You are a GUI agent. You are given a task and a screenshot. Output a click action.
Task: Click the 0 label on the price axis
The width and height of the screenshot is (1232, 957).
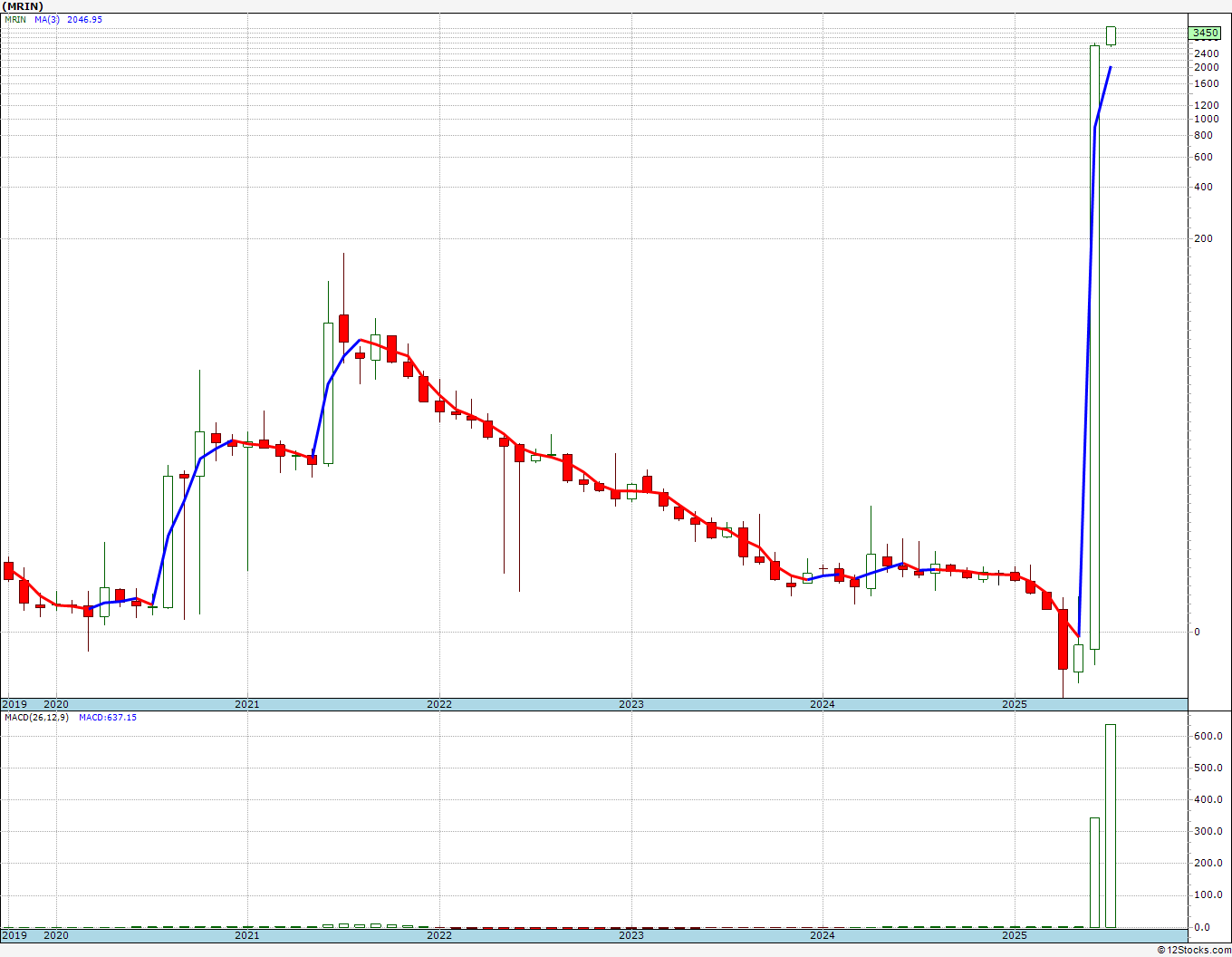click(x=1197, y=632)
